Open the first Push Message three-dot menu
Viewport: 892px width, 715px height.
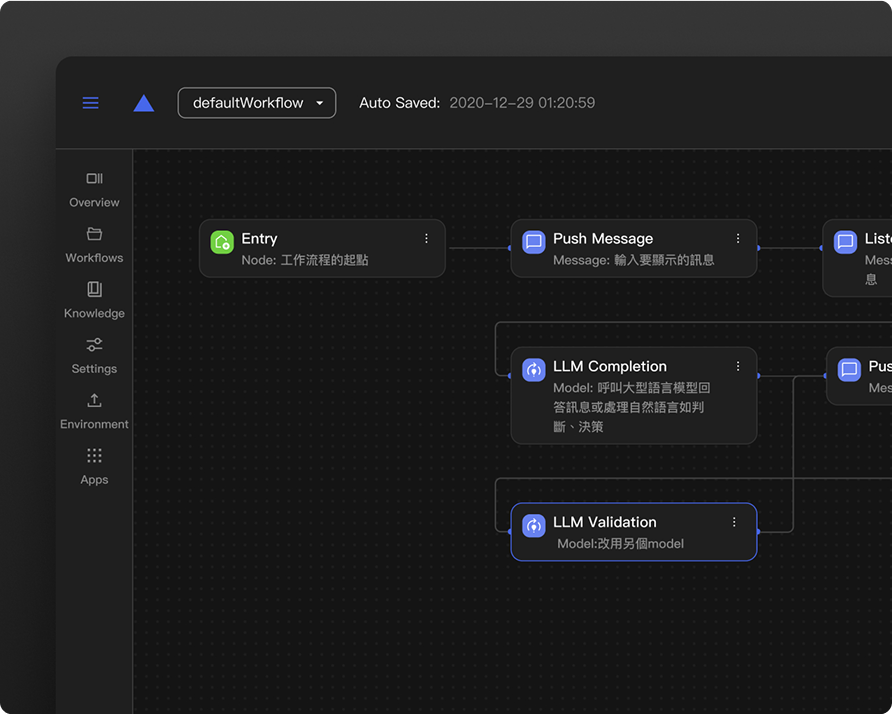738,238
